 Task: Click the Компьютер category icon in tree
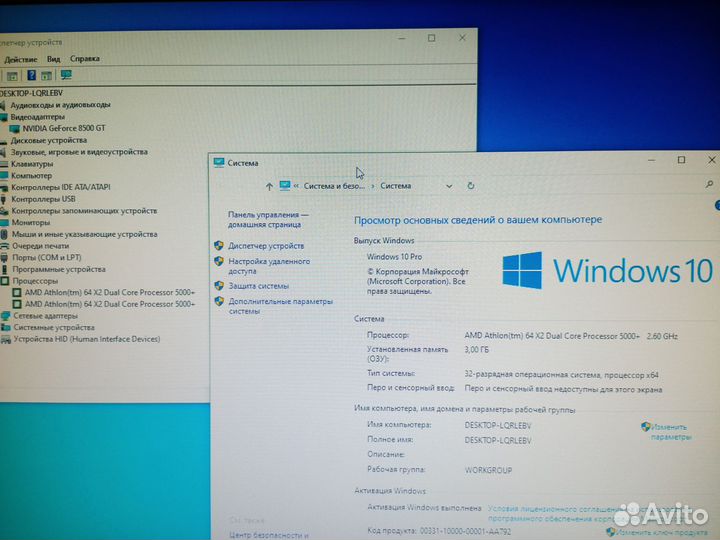click(x=4, y=176)
